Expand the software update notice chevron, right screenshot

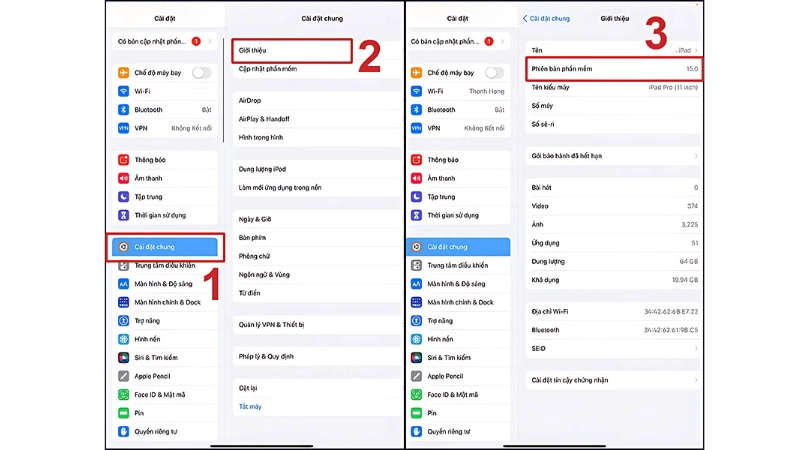coord(503,41)
